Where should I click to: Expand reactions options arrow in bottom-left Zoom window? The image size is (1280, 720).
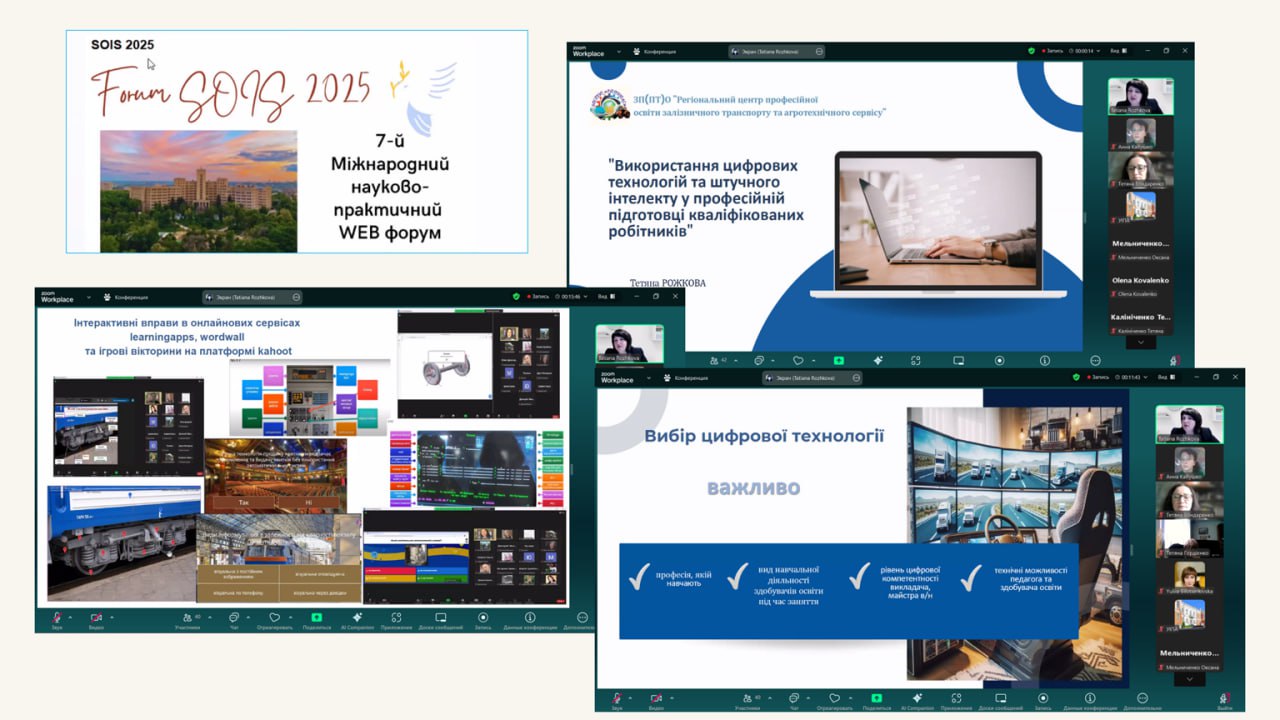pos(289,615)
